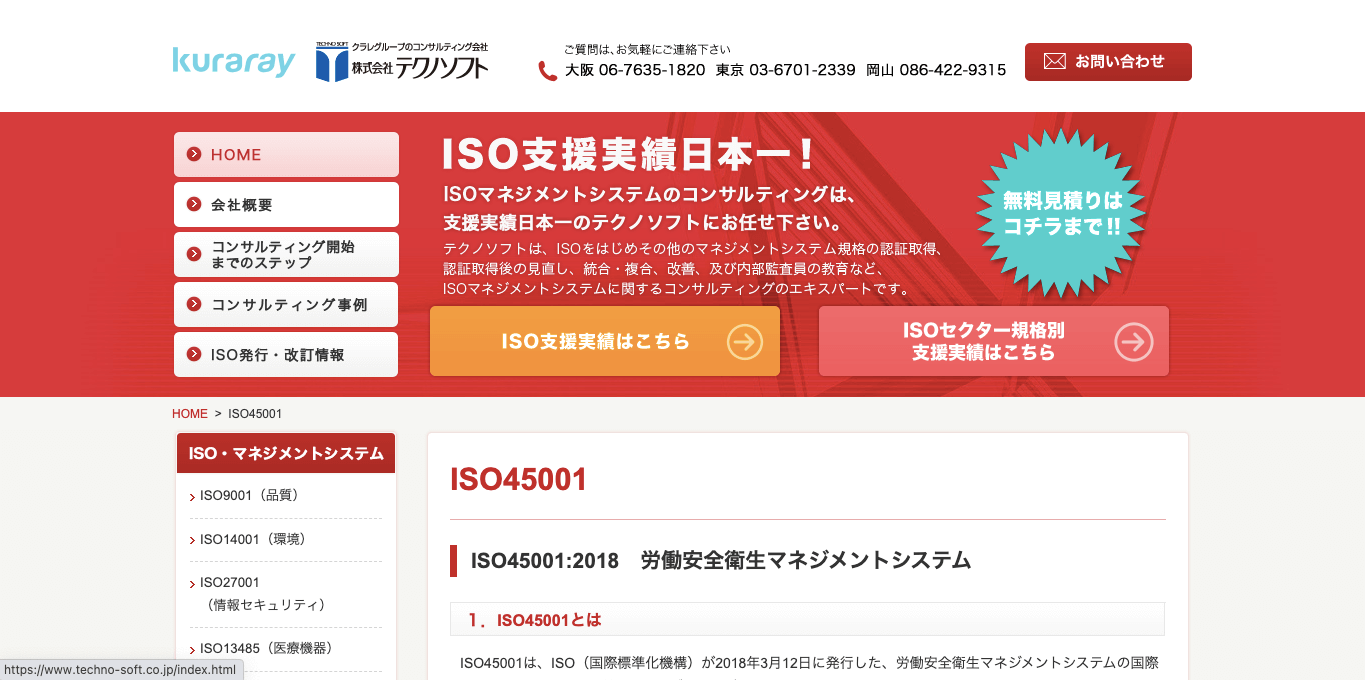Screen dimensions: 1365x680
Task: Click the red phone handset icon
Action: [547, 71]
